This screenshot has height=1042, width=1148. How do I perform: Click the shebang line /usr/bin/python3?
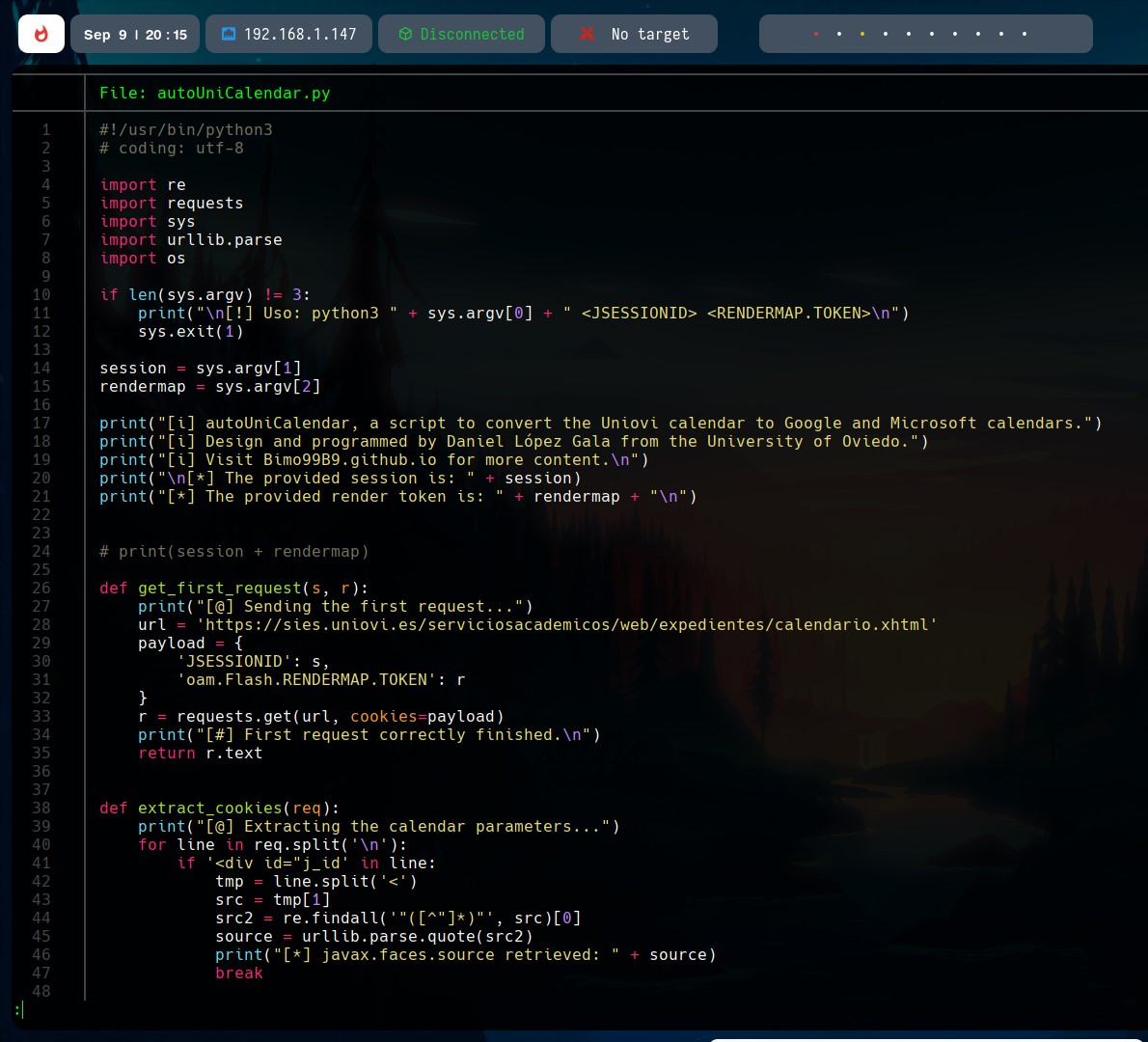point(186,129)
